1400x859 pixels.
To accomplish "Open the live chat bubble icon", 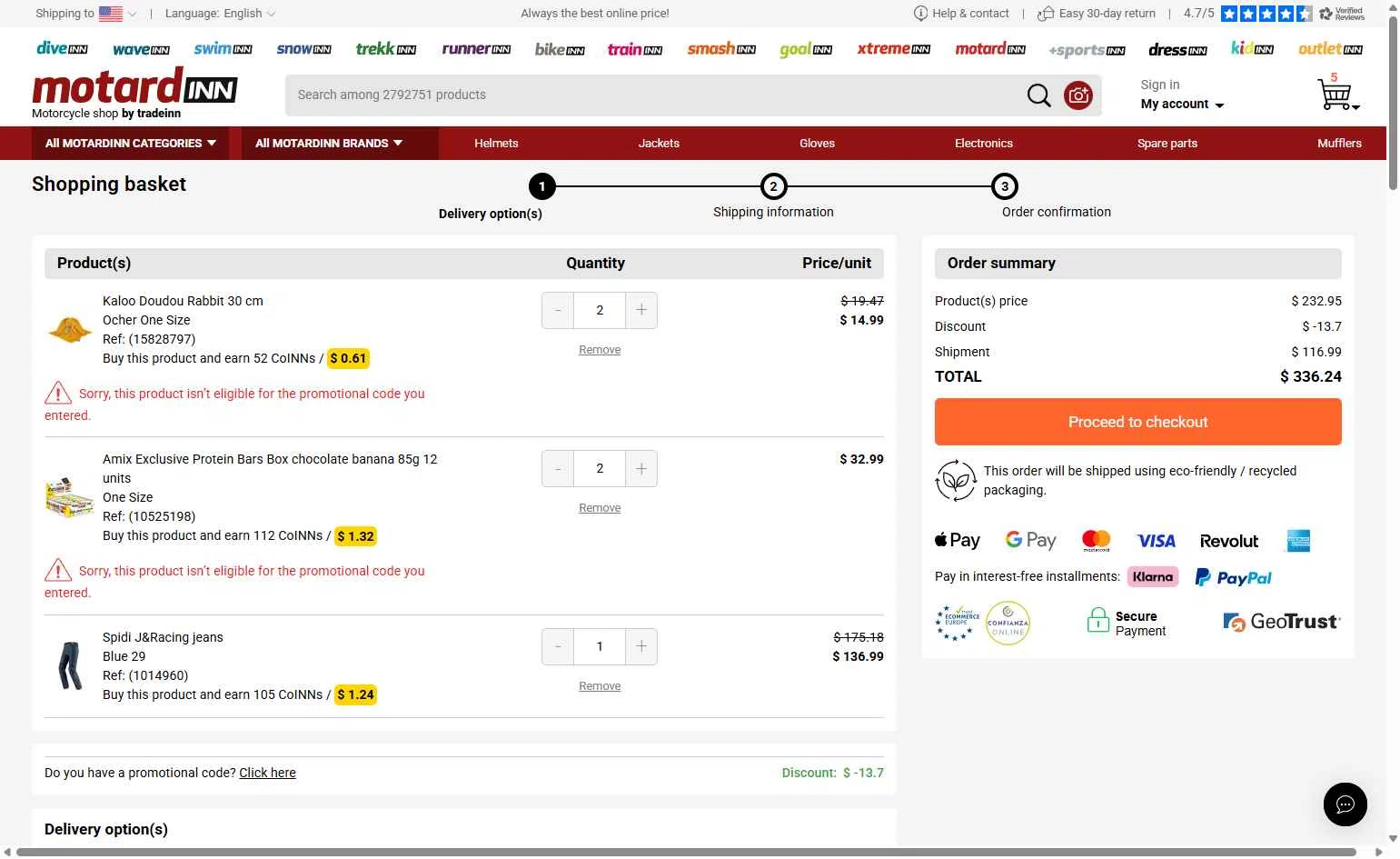I will 1345,804.
